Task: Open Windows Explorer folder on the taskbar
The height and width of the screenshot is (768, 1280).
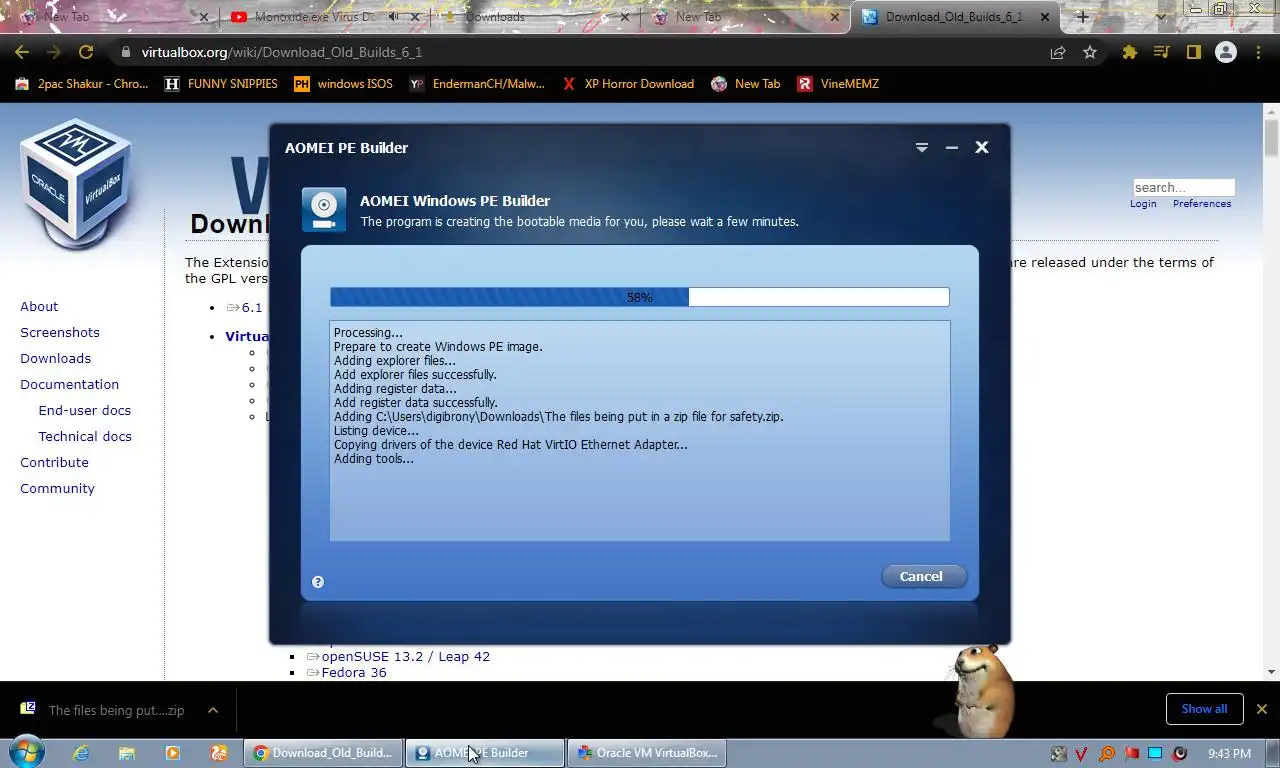Action: pyautogui.click(x=126, y=753)
